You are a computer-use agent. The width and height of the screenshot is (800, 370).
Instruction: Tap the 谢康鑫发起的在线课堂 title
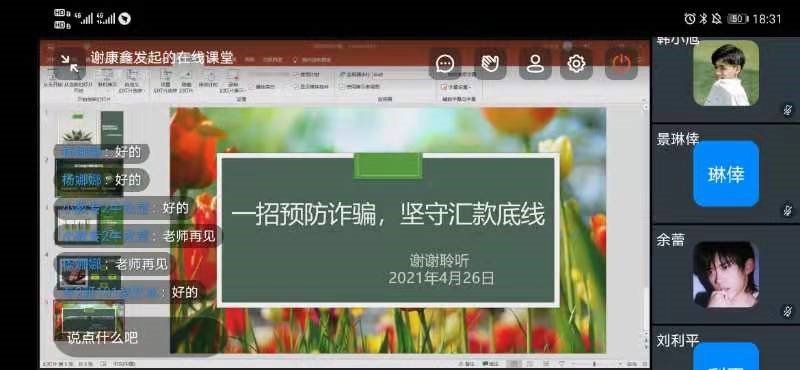click(162, 58)
